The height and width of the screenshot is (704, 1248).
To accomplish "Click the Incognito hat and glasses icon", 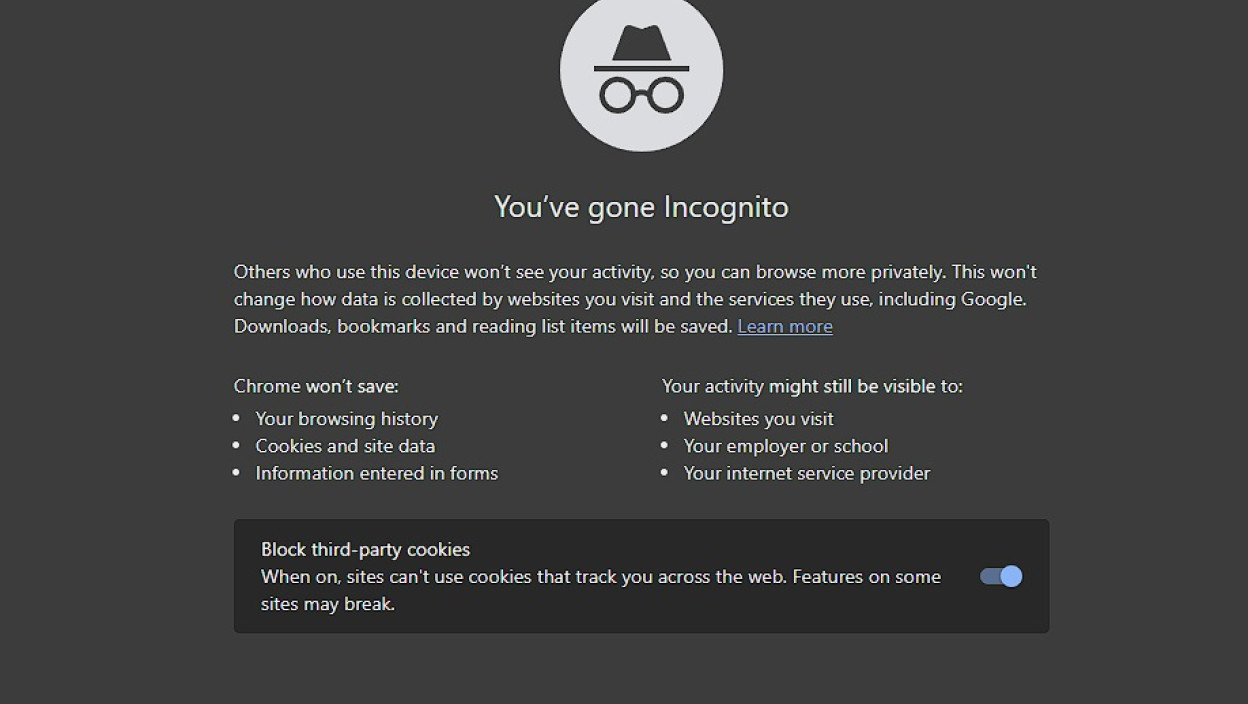I will click(x=641, y=70).
